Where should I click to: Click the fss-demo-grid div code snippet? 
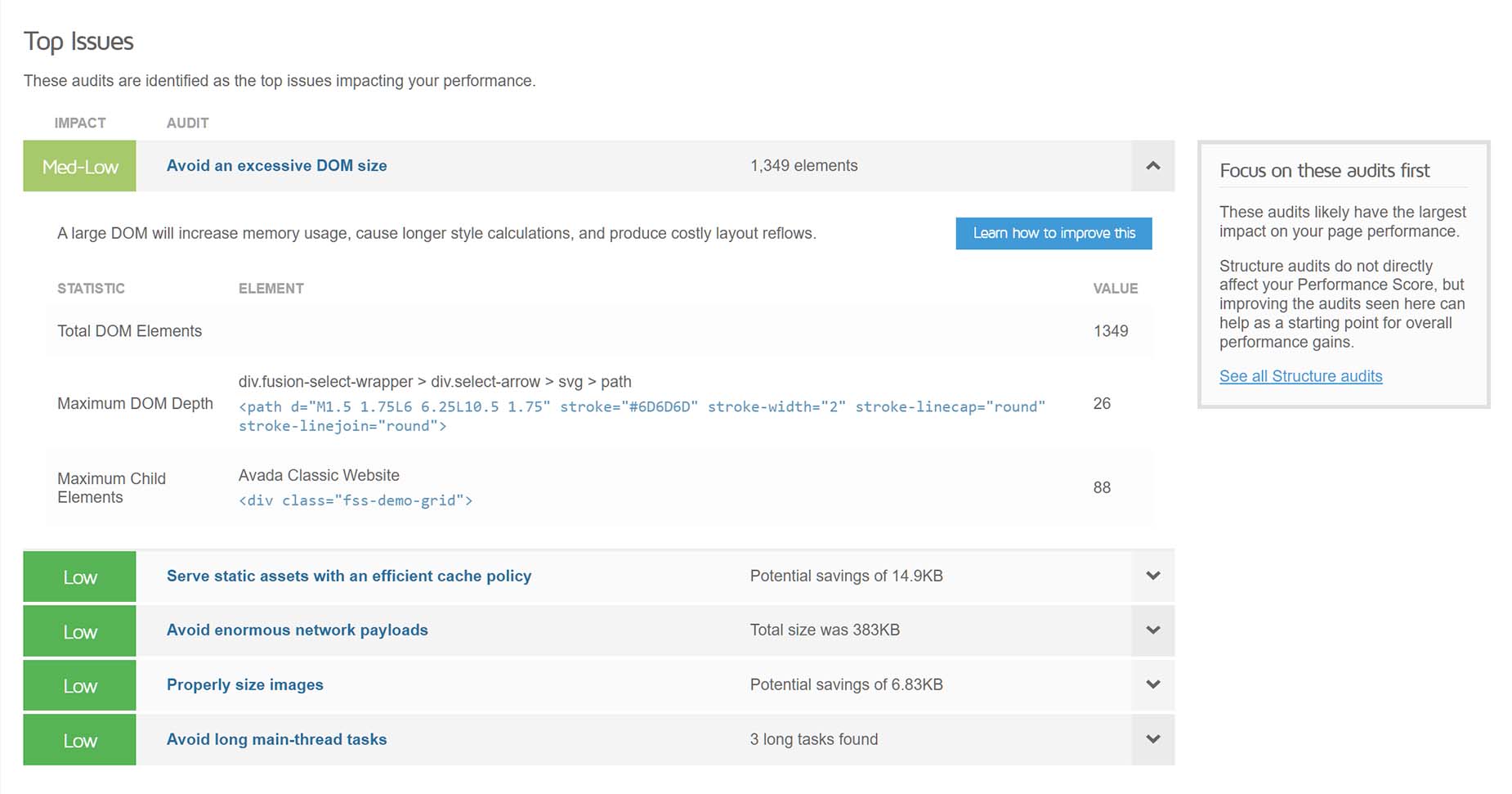[356, 500]
